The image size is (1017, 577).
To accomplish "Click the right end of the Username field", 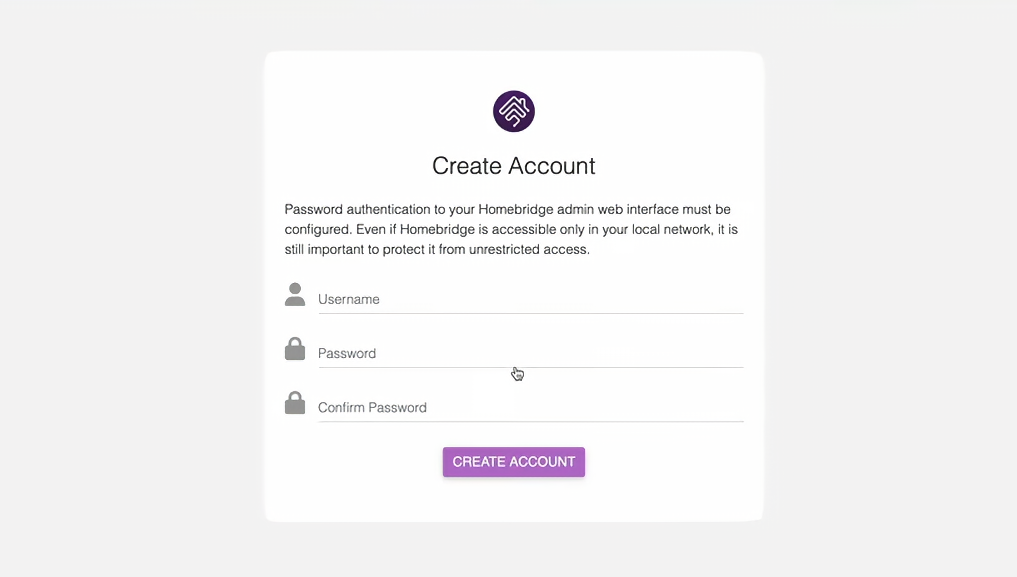I will coord(730,299).
